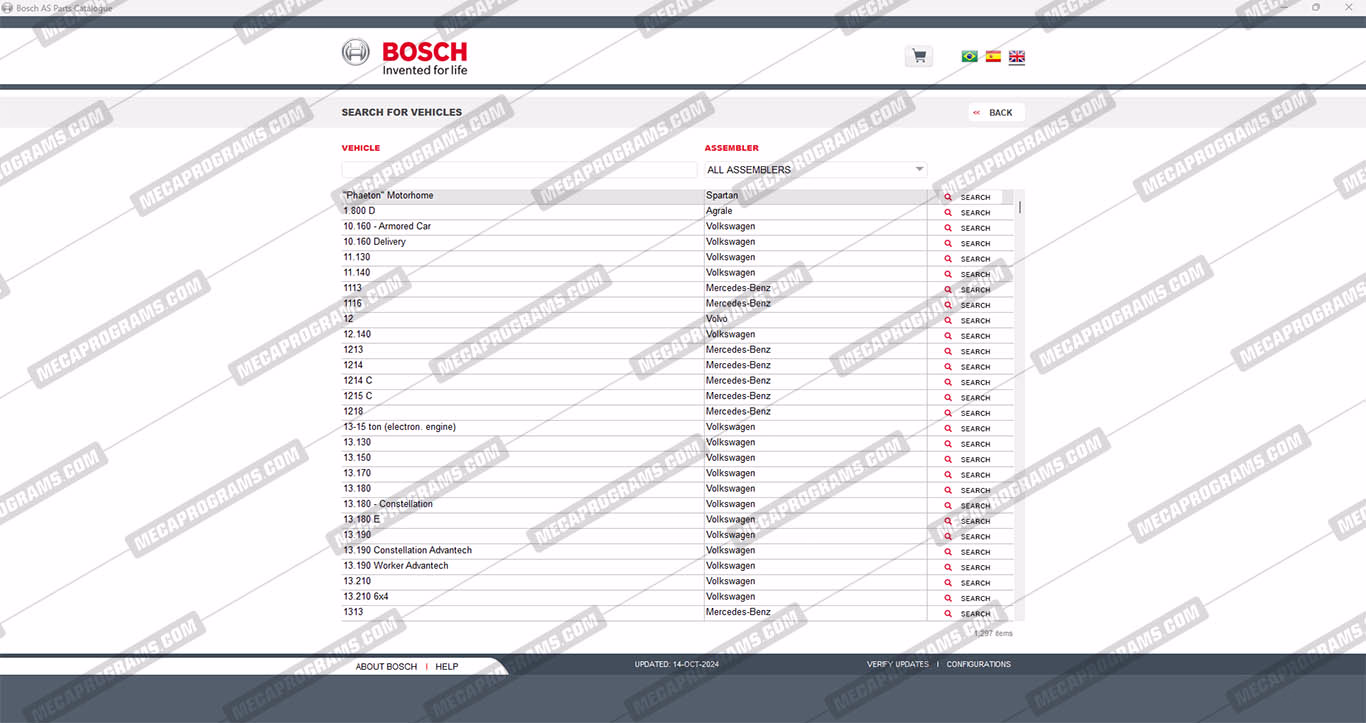Click magnifier icon for 13.170
The image size is (1366, 723).
click(x=948, y=475)
